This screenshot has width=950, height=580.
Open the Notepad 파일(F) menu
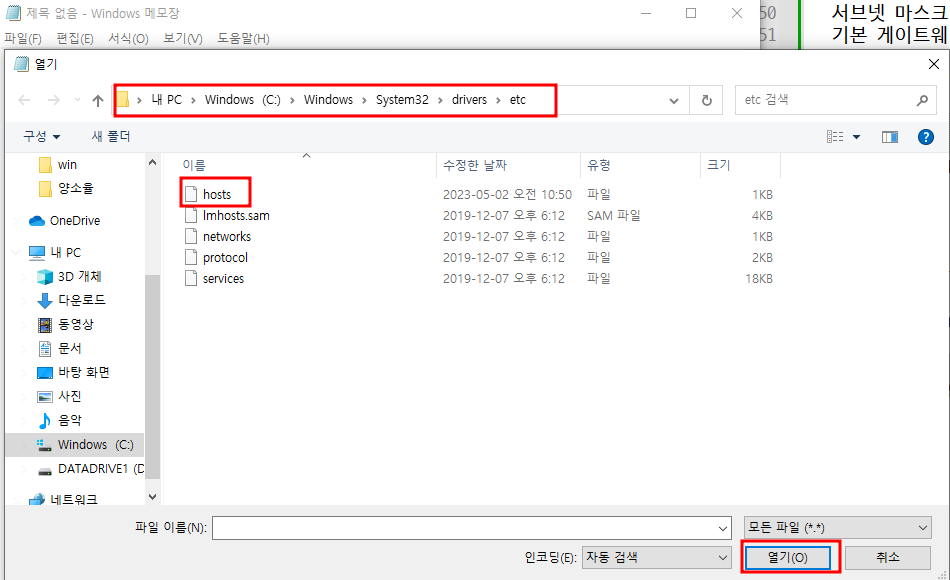pyautogui.click(x=23, y=39)
